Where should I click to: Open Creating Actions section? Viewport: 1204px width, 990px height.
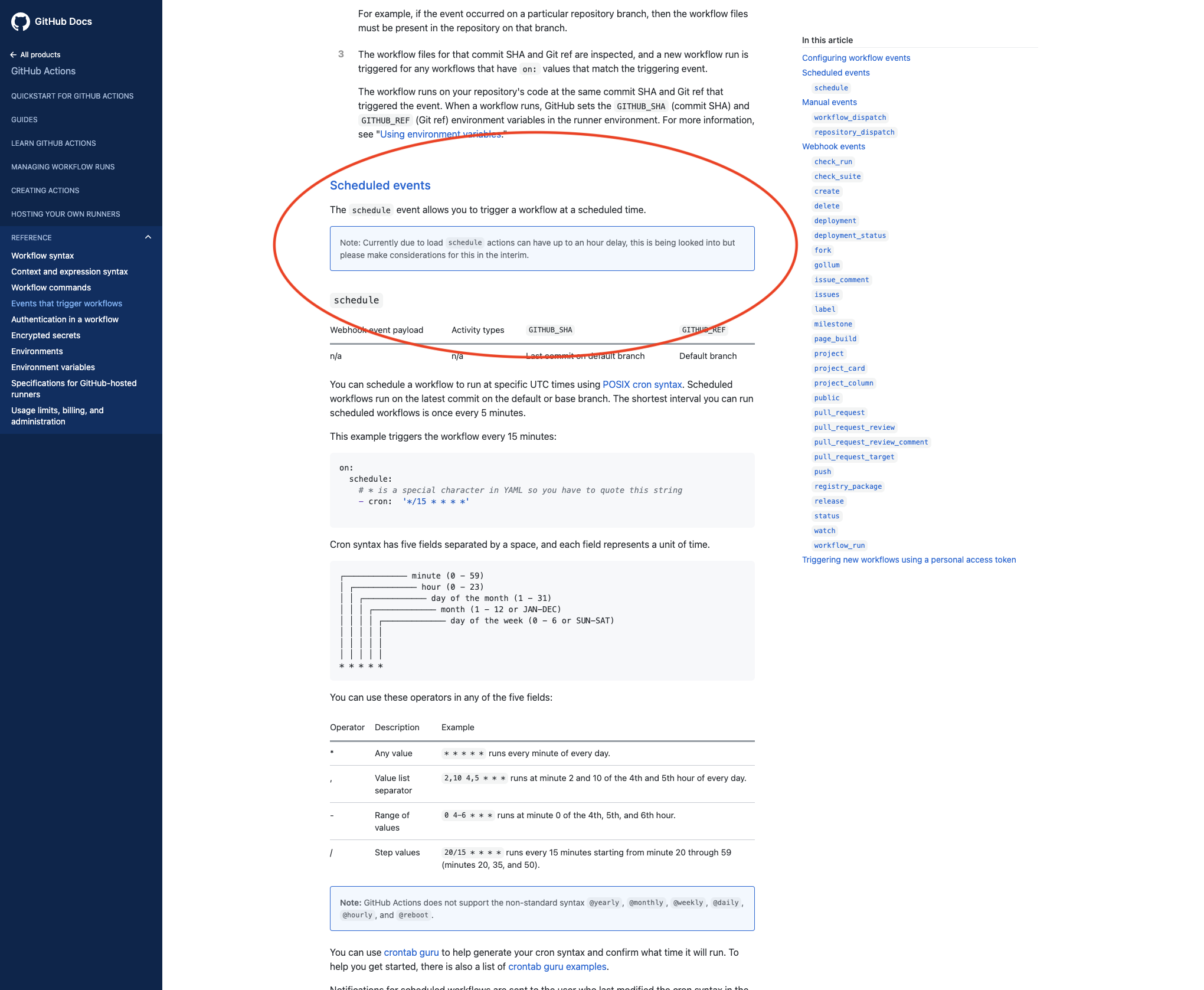point(45,190)
